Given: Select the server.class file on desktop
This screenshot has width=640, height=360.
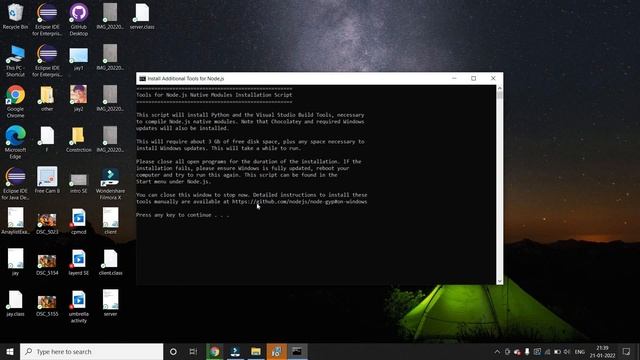Looking at the screenshot, I should 142,16.
